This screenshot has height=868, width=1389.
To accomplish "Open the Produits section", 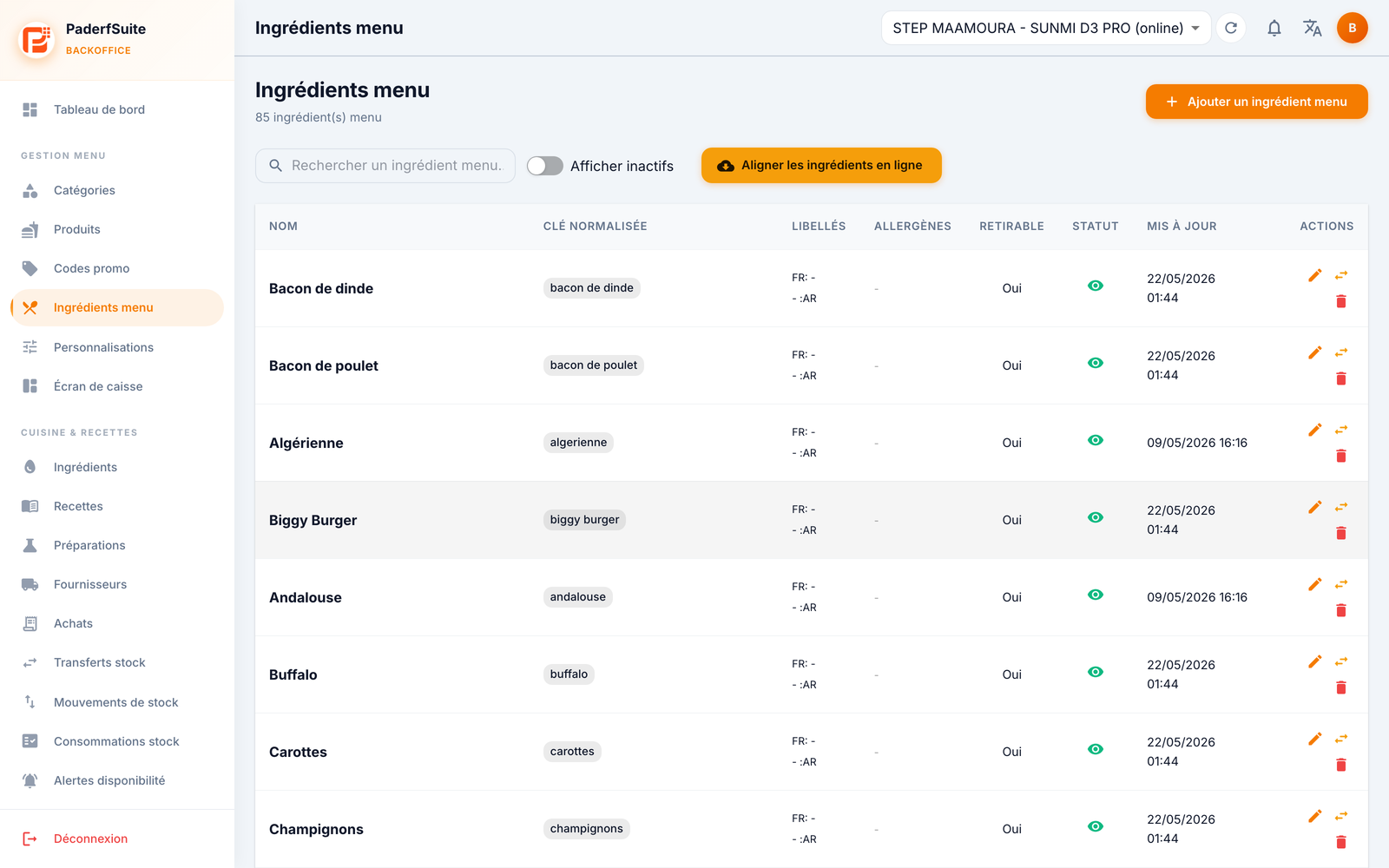I will click(117, 229).
